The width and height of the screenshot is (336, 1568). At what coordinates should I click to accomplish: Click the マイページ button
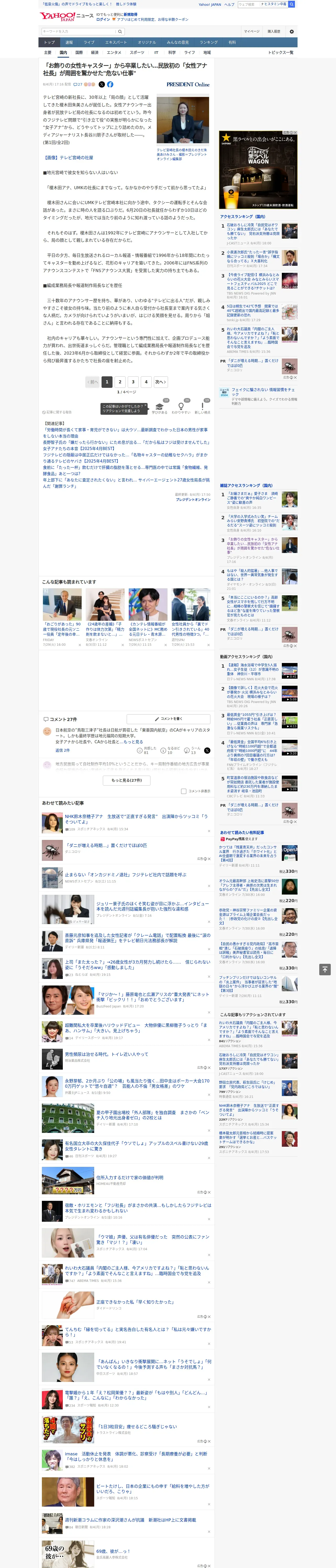(x=251, y=32)
